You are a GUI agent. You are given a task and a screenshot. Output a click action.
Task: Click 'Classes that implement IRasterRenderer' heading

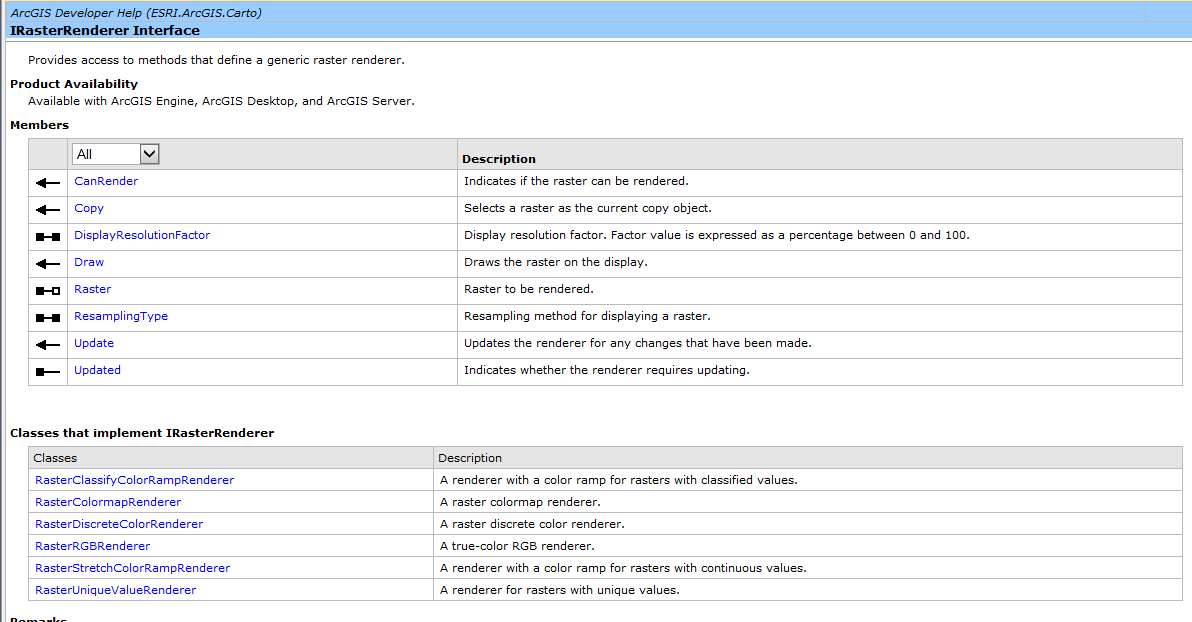tap(142, 433)
